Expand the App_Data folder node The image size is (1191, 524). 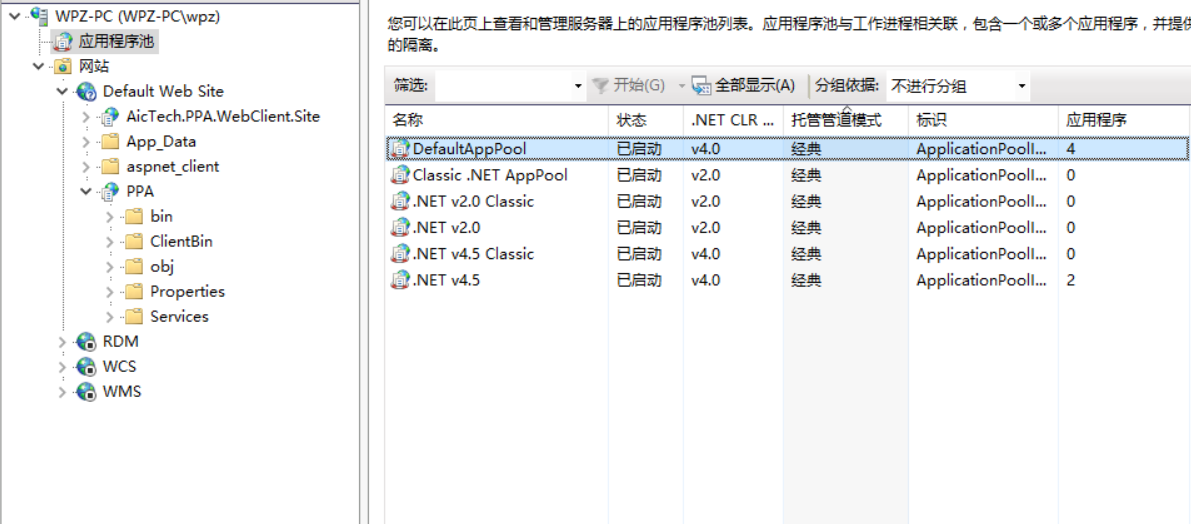point(87,142)
